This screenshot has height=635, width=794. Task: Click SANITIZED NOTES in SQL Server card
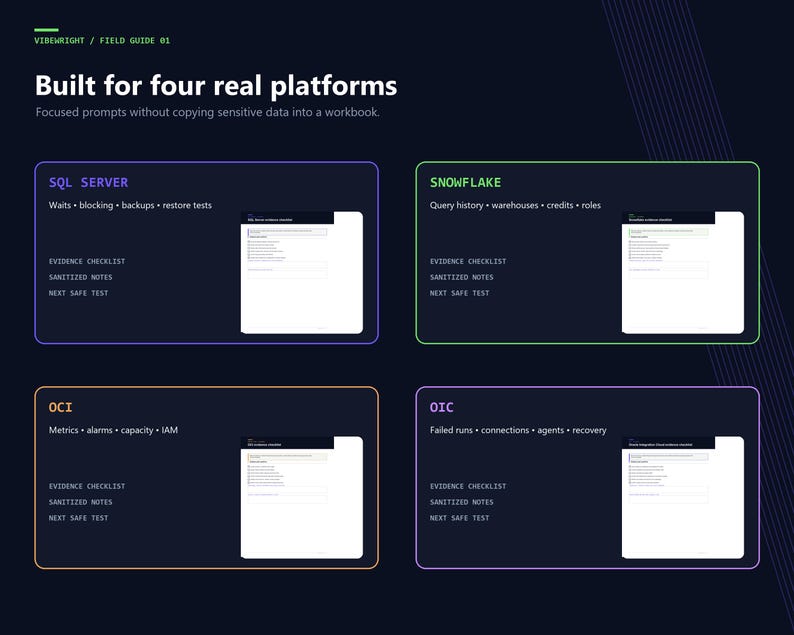coord(81,277)
